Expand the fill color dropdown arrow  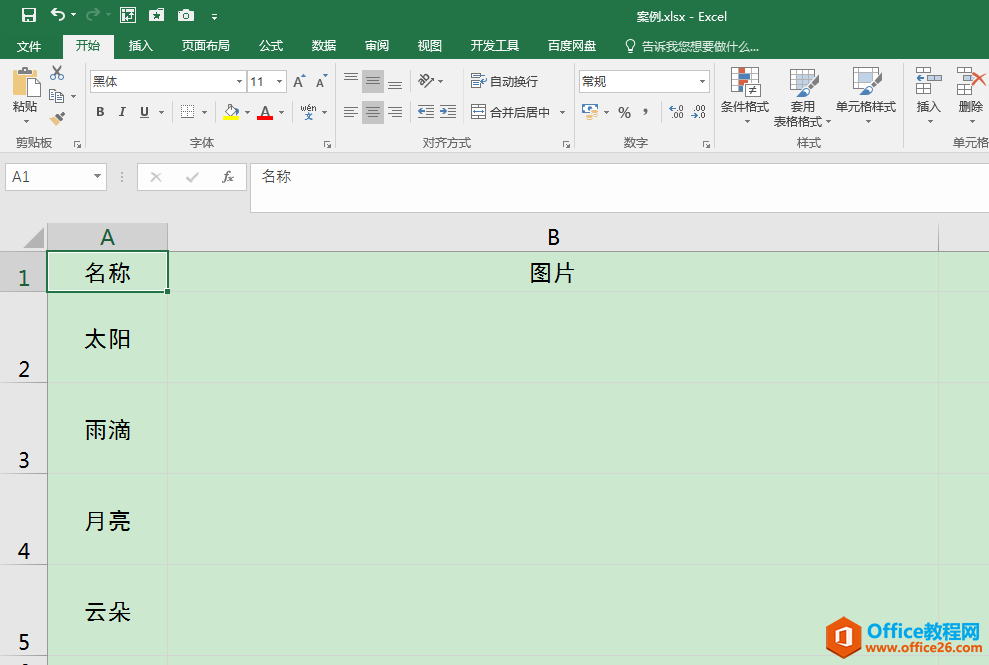coord(247,112)
